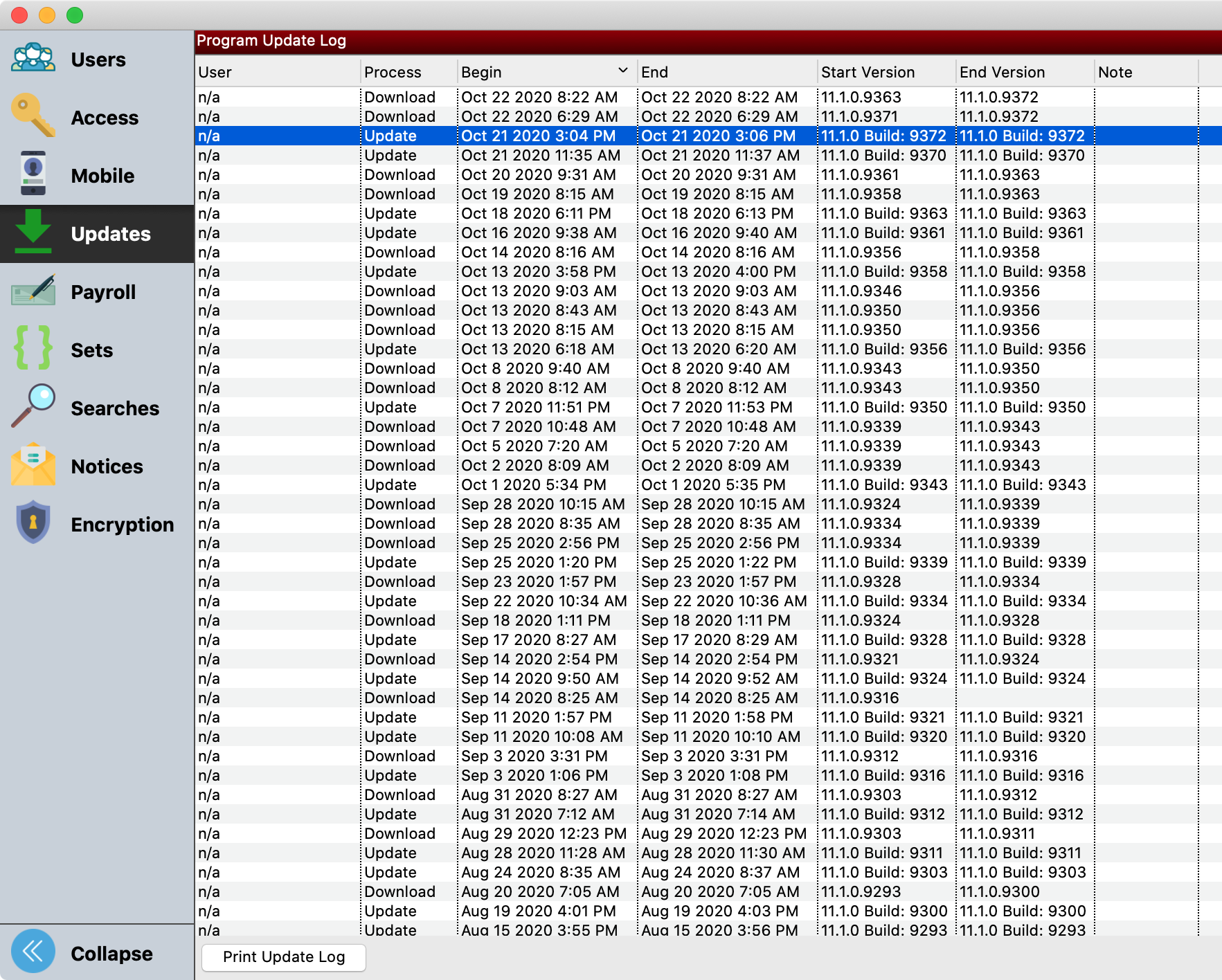The image size is (1222, 980).
Task: Open the Notices envelope icon
Action: tap(33, 465)
